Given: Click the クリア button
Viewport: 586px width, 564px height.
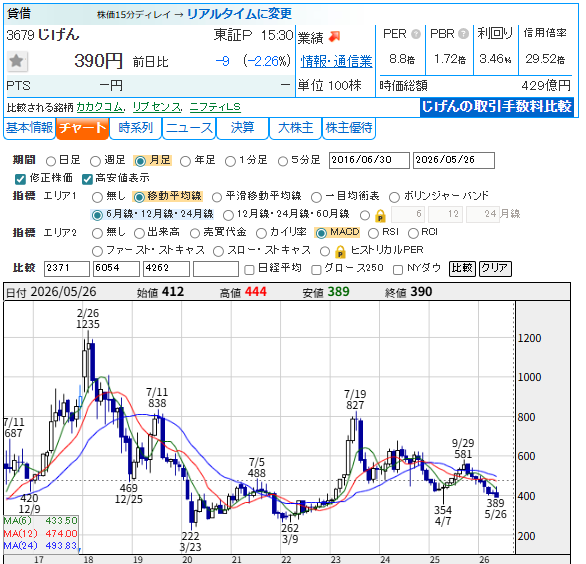Looking at the screenshot, I should (495, 268).
